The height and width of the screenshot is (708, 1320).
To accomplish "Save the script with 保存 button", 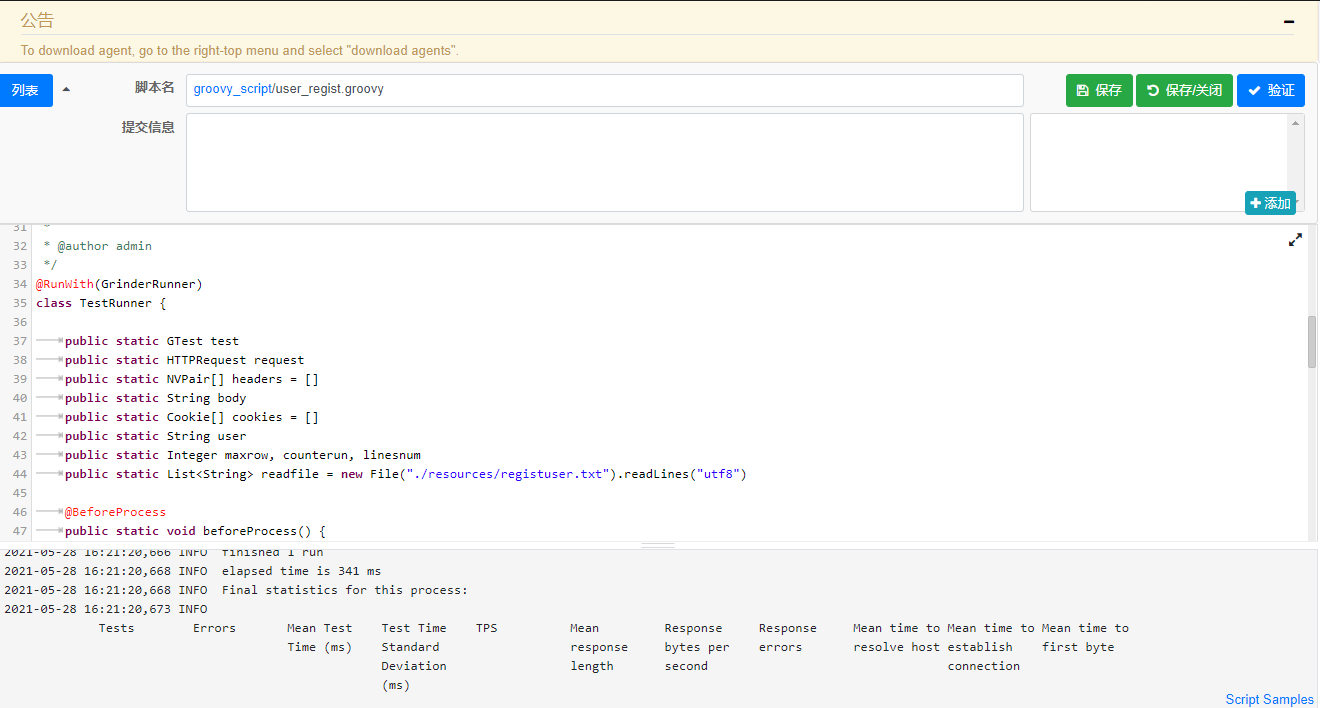I will 1098,90.
